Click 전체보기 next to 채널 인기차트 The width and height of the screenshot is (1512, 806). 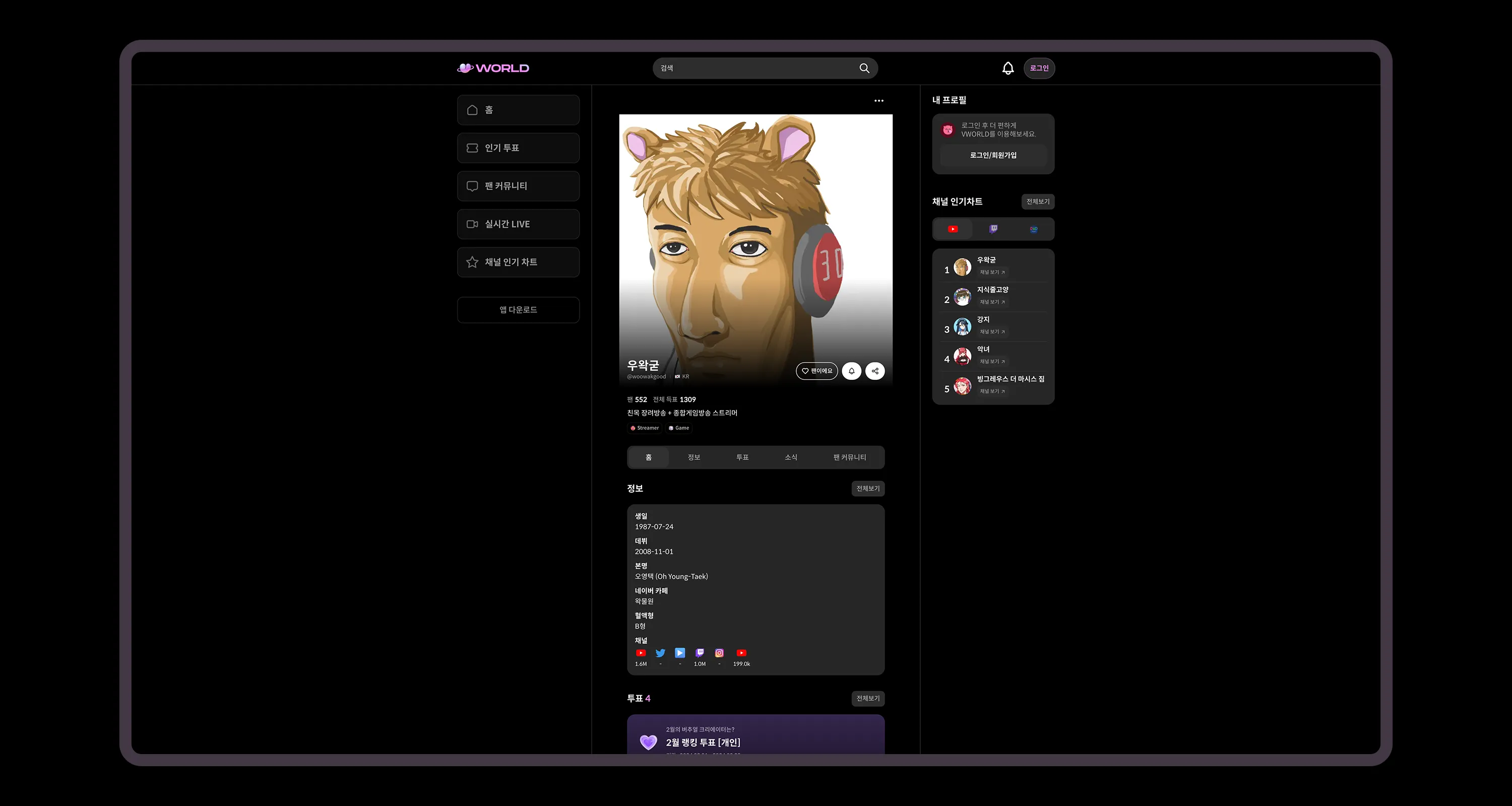pyautogui.click(x=1038, y=202)
